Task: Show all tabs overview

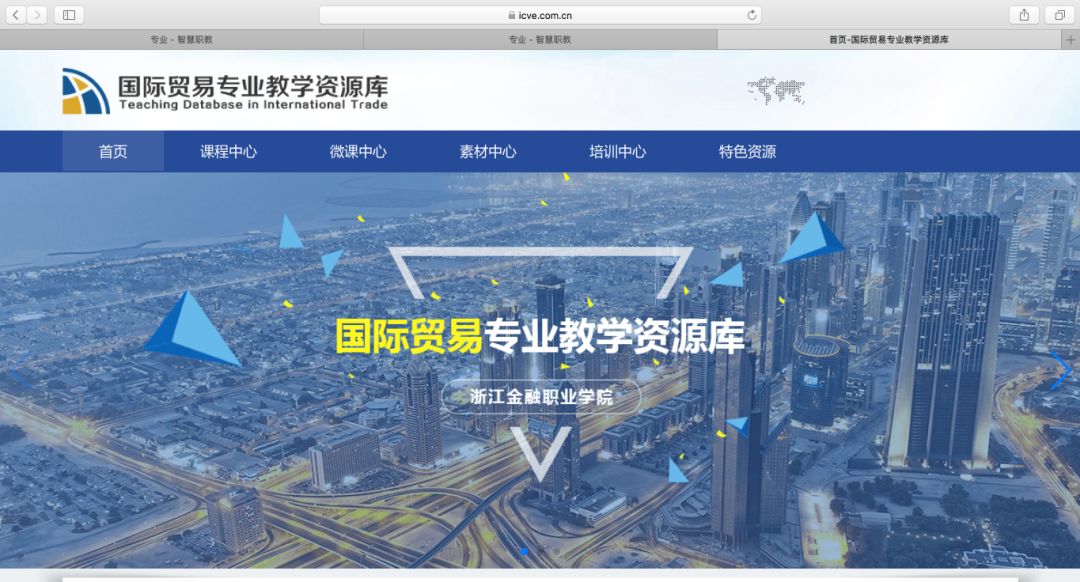Action: click(1059, 15)
